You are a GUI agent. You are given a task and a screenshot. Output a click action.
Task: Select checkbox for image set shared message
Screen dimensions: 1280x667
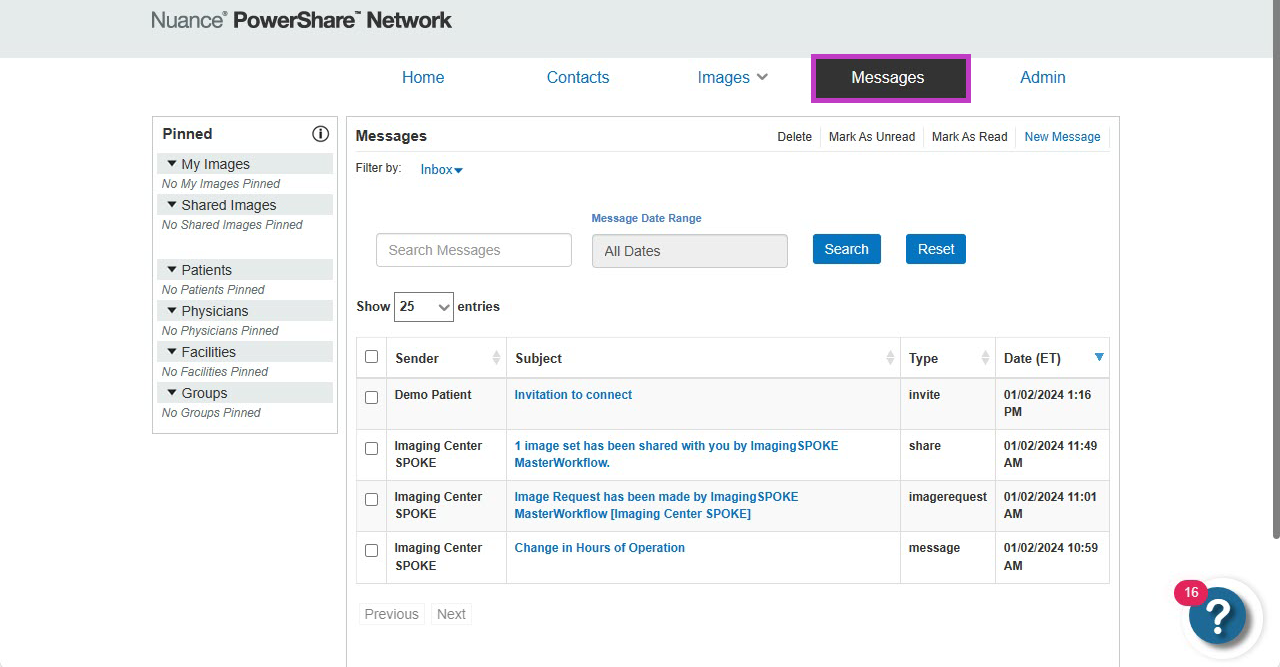click(372, 448)
